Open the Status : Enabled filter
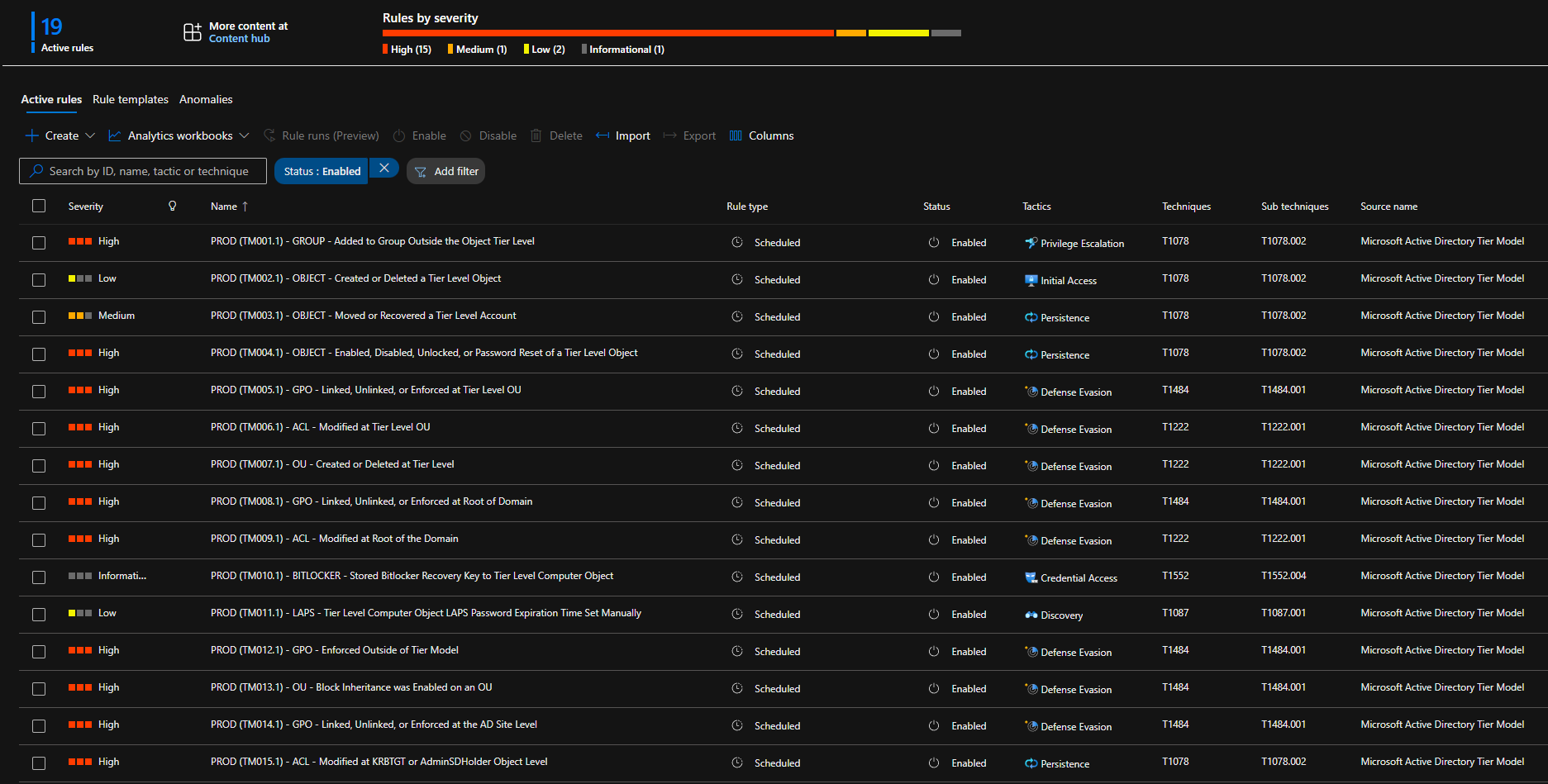This screenshot has width=1548, height=784. (322, 171)
